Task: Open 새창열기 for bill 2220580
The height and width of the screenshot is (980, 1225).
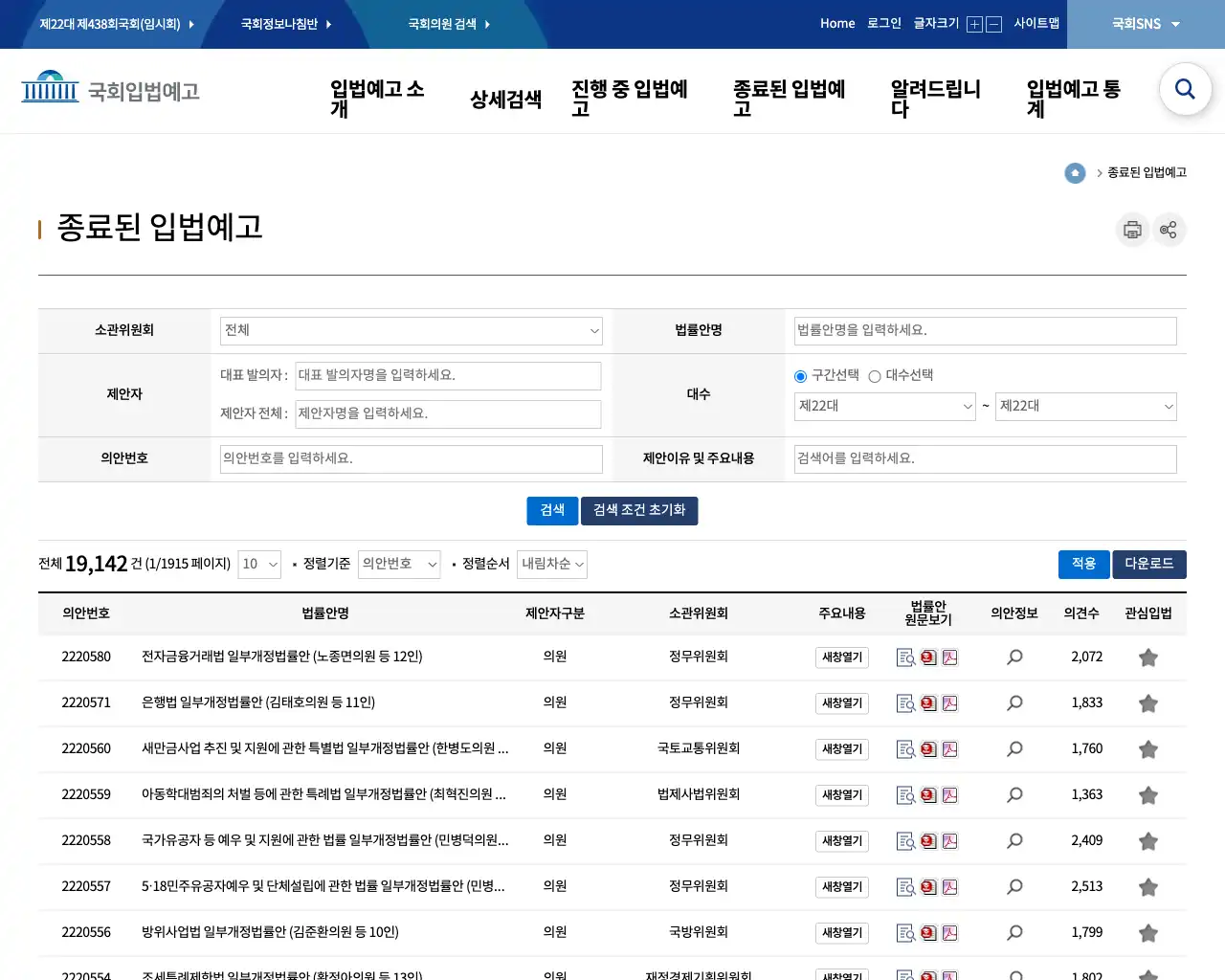Action: coord(842,657)
